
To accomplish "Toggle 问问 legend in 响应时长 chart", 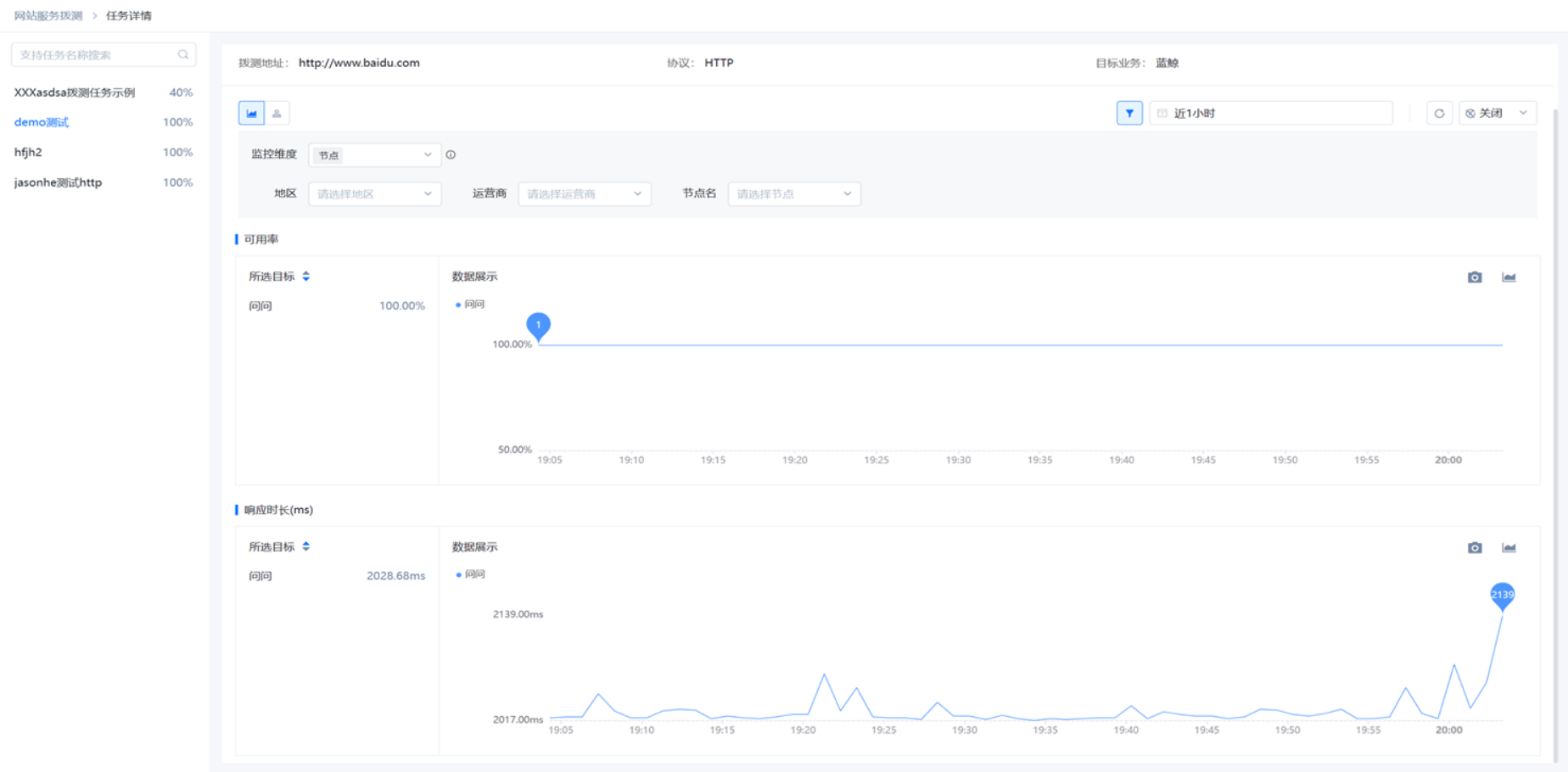I will (470, 574).
